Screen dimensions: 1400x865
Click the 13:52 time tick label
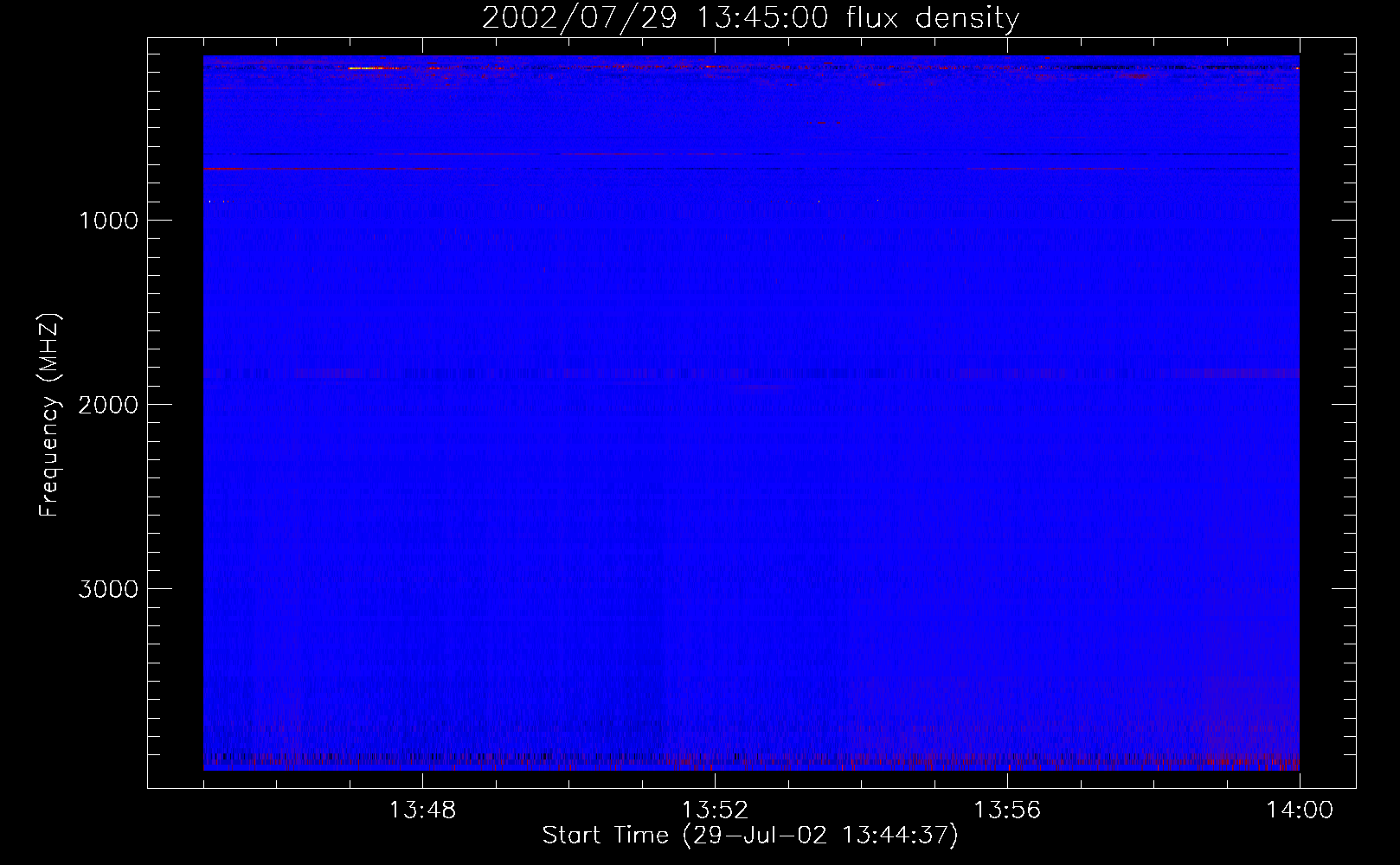click(x=715, y=811)
